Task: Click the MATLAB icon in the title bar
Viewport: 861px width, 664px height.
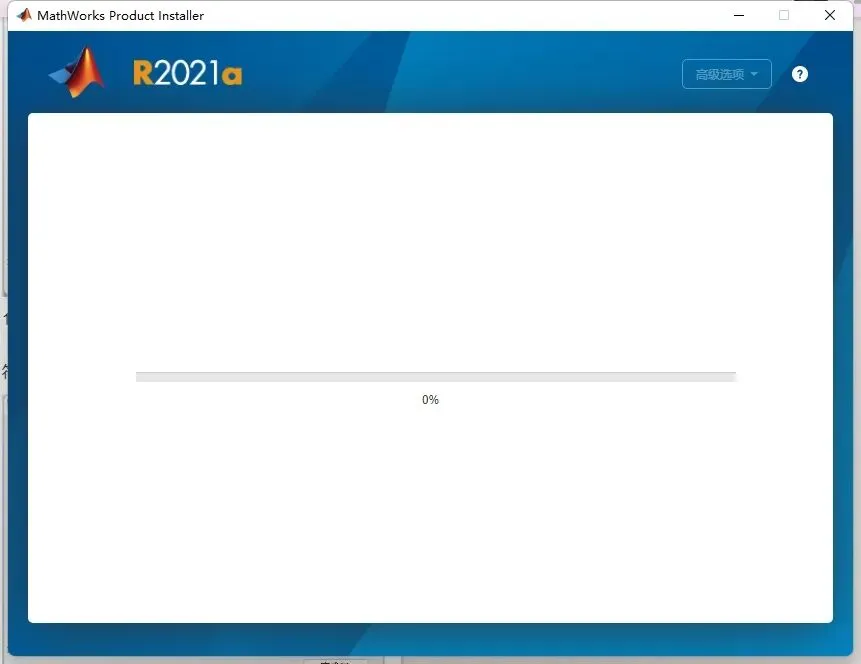Action: 24,15
